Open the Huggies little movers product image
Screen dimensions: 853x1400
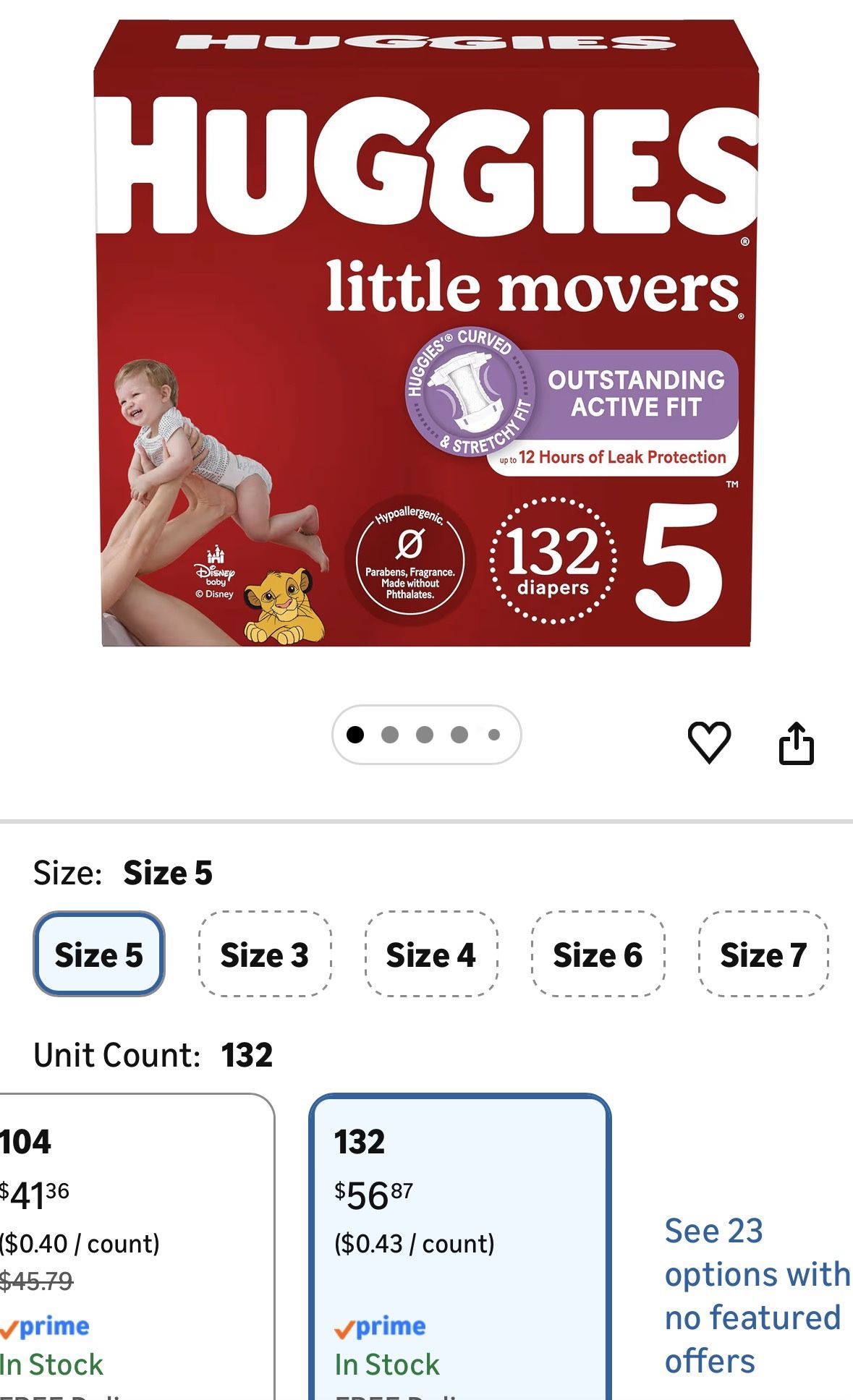point(426,333)
